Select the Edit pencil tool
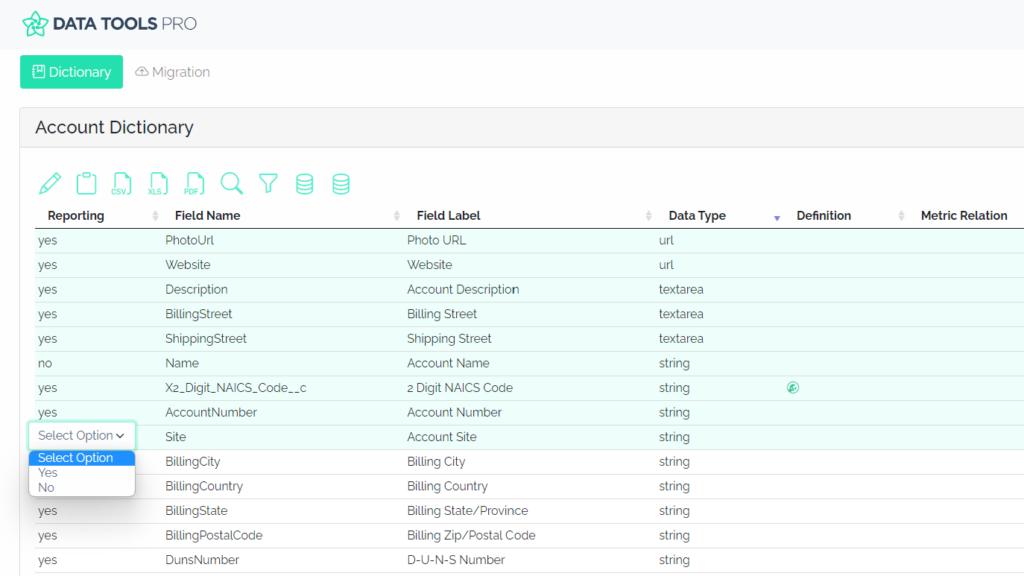Viewport: 1024px width, 576px height. (x=50, y=183)
